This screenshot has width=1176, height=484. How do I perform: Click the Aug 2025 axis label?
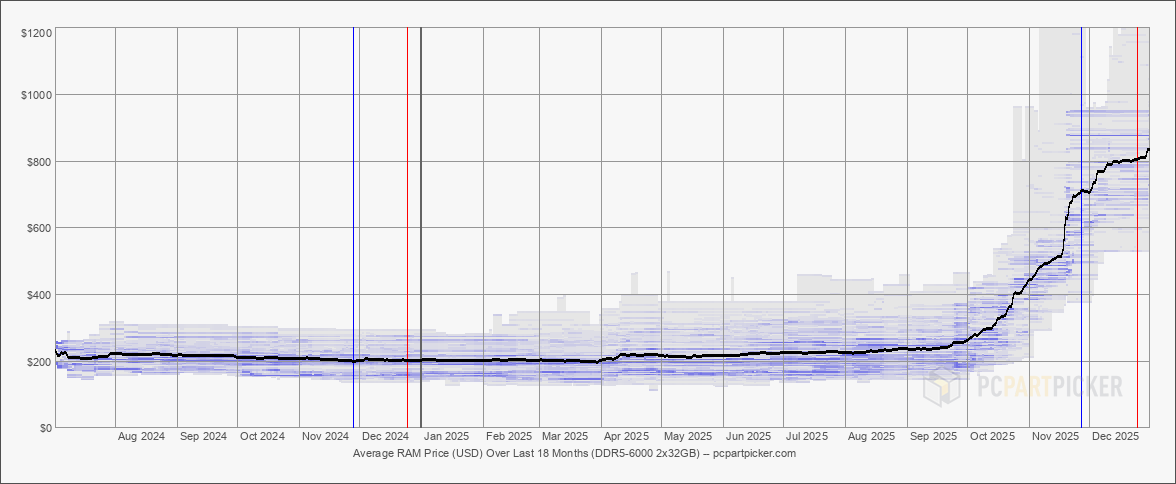point(872,436)
